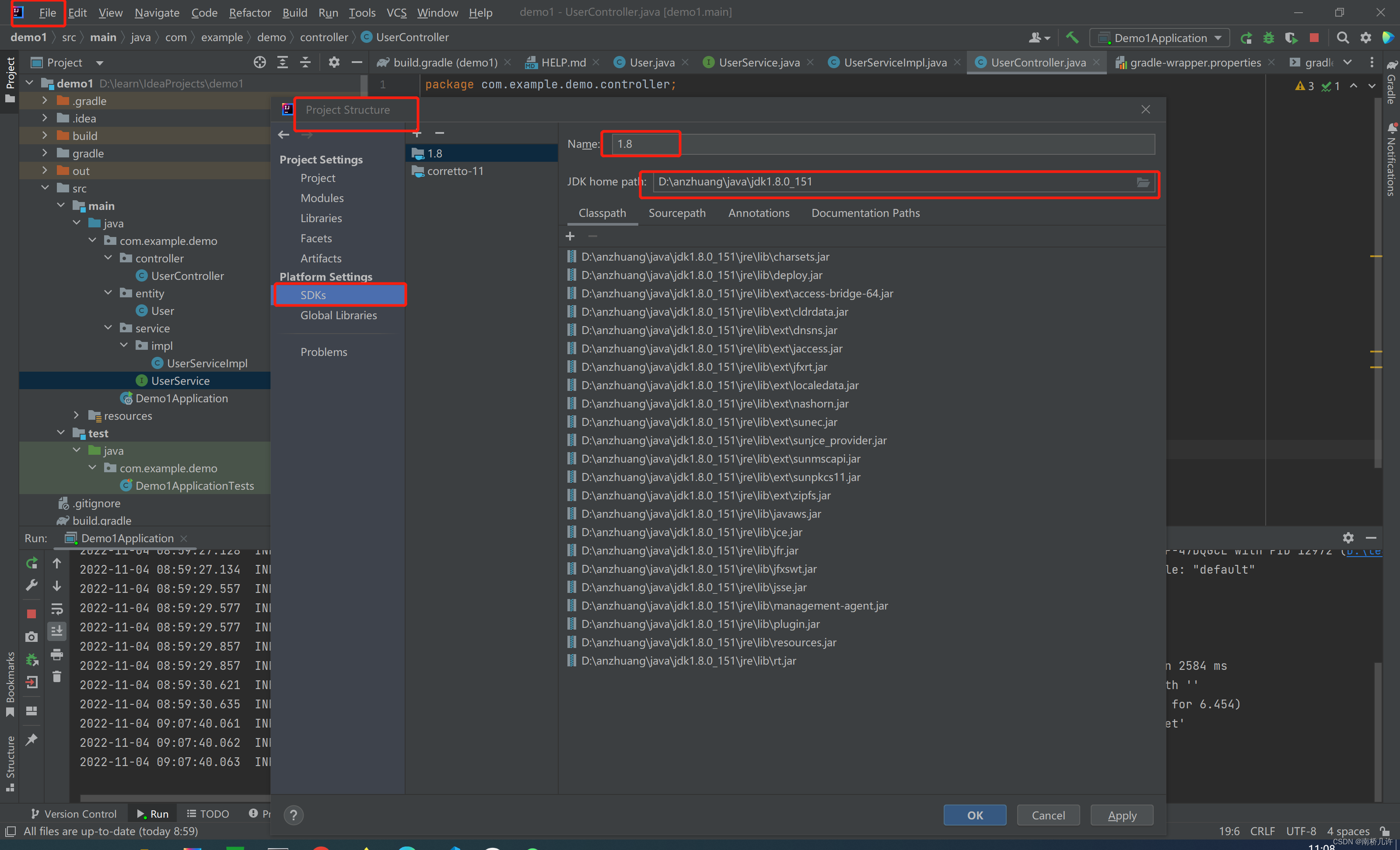Click the hammer Build Project icon
Image resolution: width=1400 pixels, height=850 pixels.
pyautogui.click(x=1071, y=38)
